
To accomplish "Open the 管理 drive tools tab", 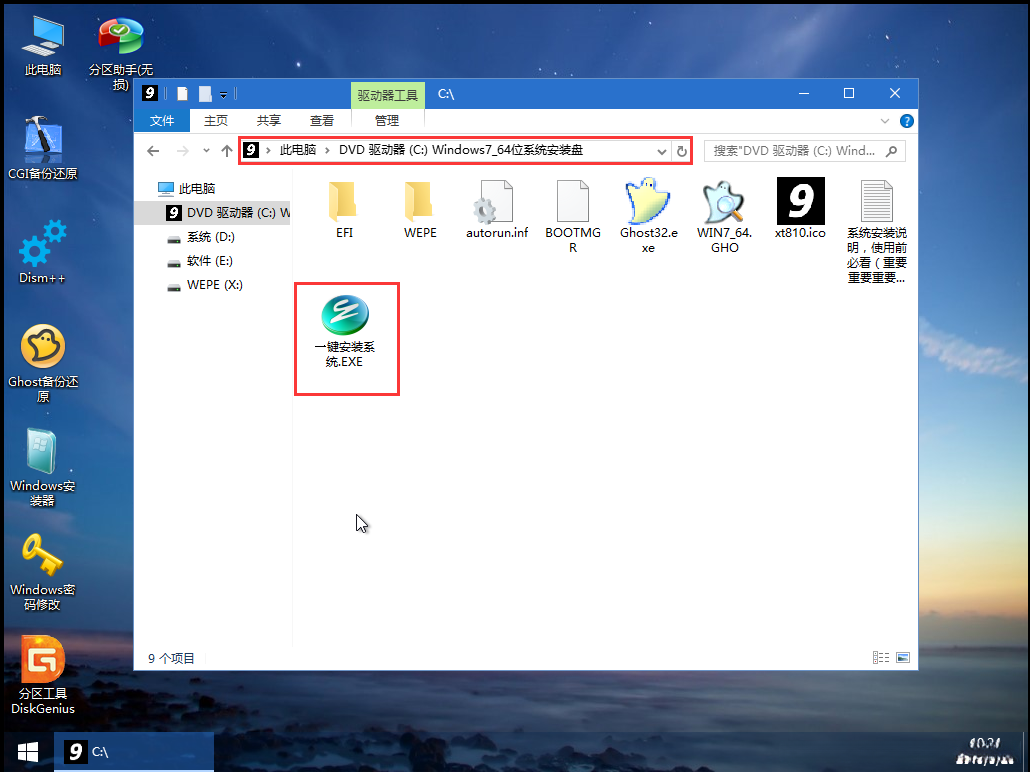I will click(387, 120).
